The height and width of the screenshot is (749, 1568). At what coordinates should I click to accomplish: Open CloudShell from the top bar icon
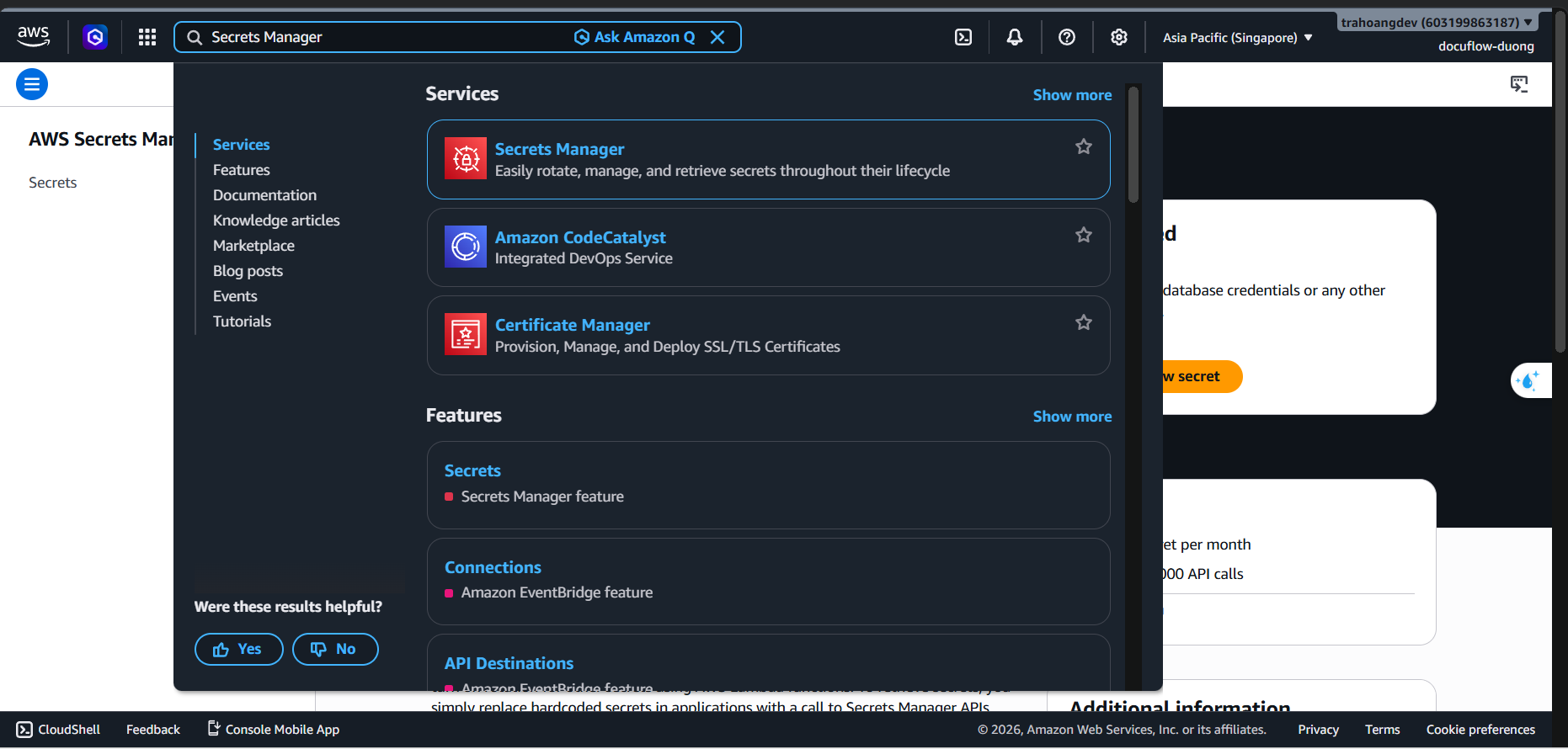click(x=963, y=37)
